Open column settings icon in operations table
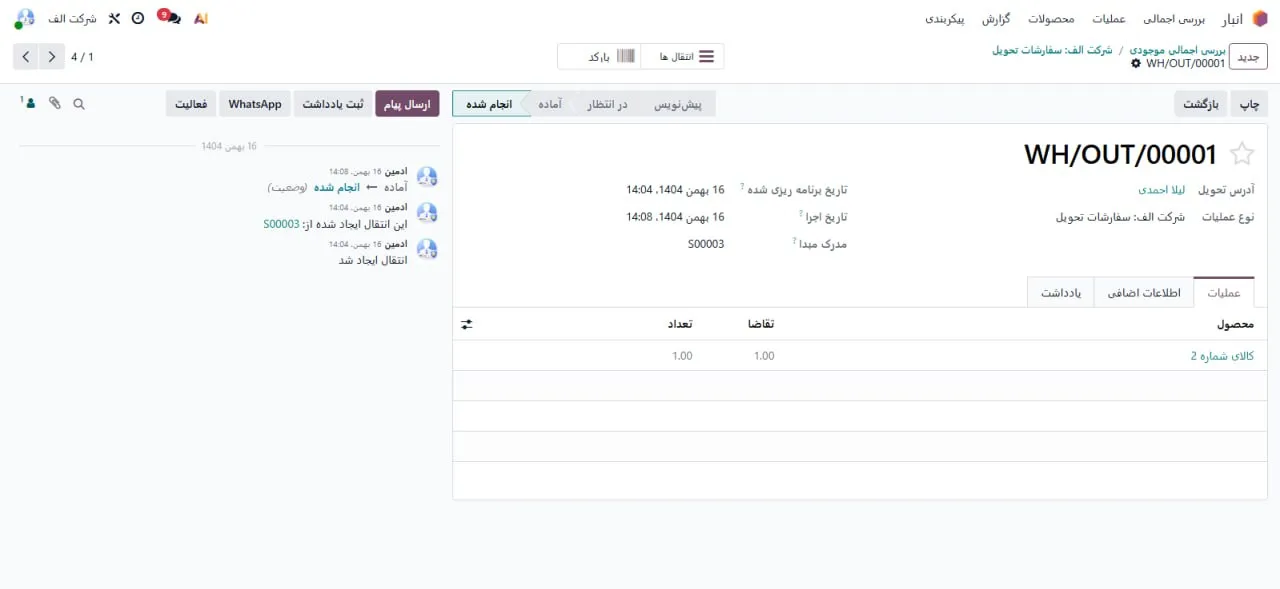The height and width of the screenshot is (589, 1280). pos(467,324)
